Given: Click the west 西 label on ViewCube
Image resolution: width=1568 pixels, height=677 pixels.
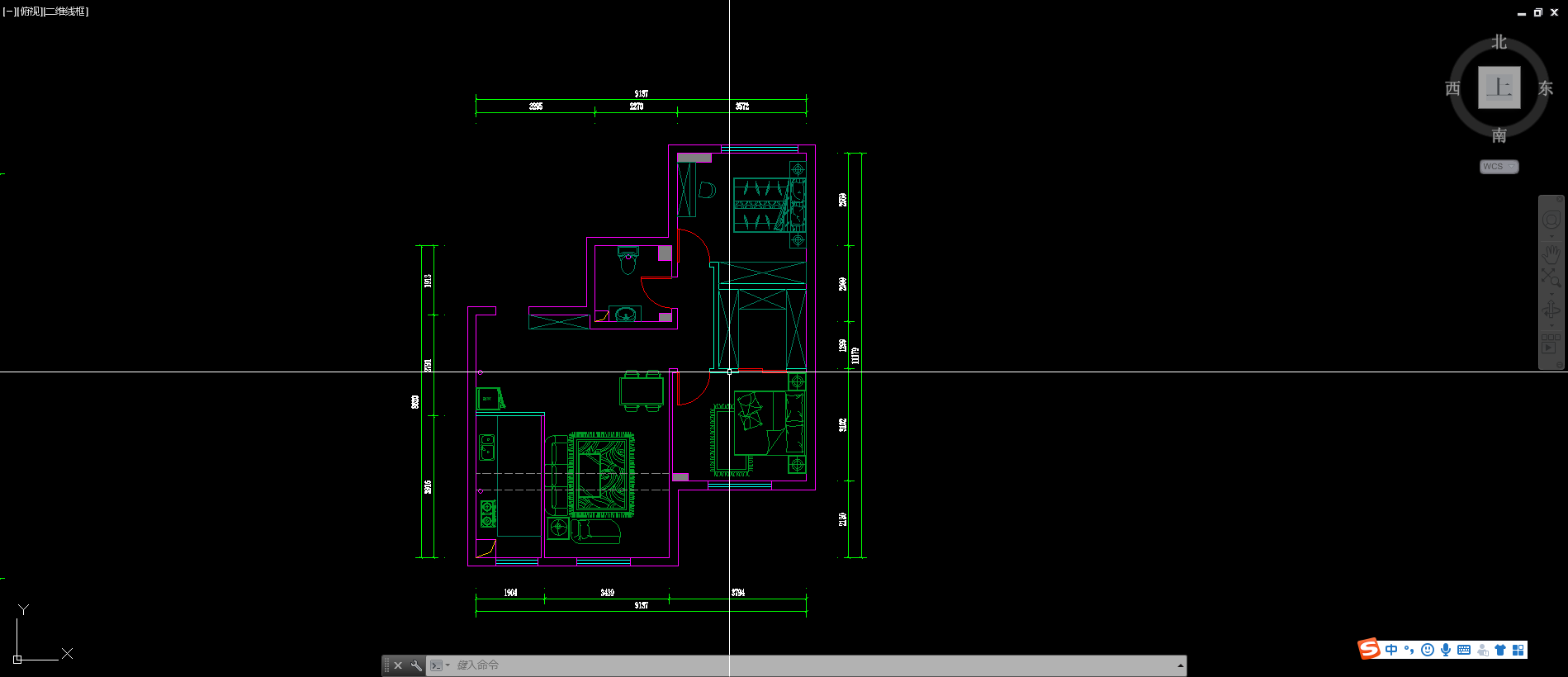Looking at the screenshot, I should (x=1453, y=88).
